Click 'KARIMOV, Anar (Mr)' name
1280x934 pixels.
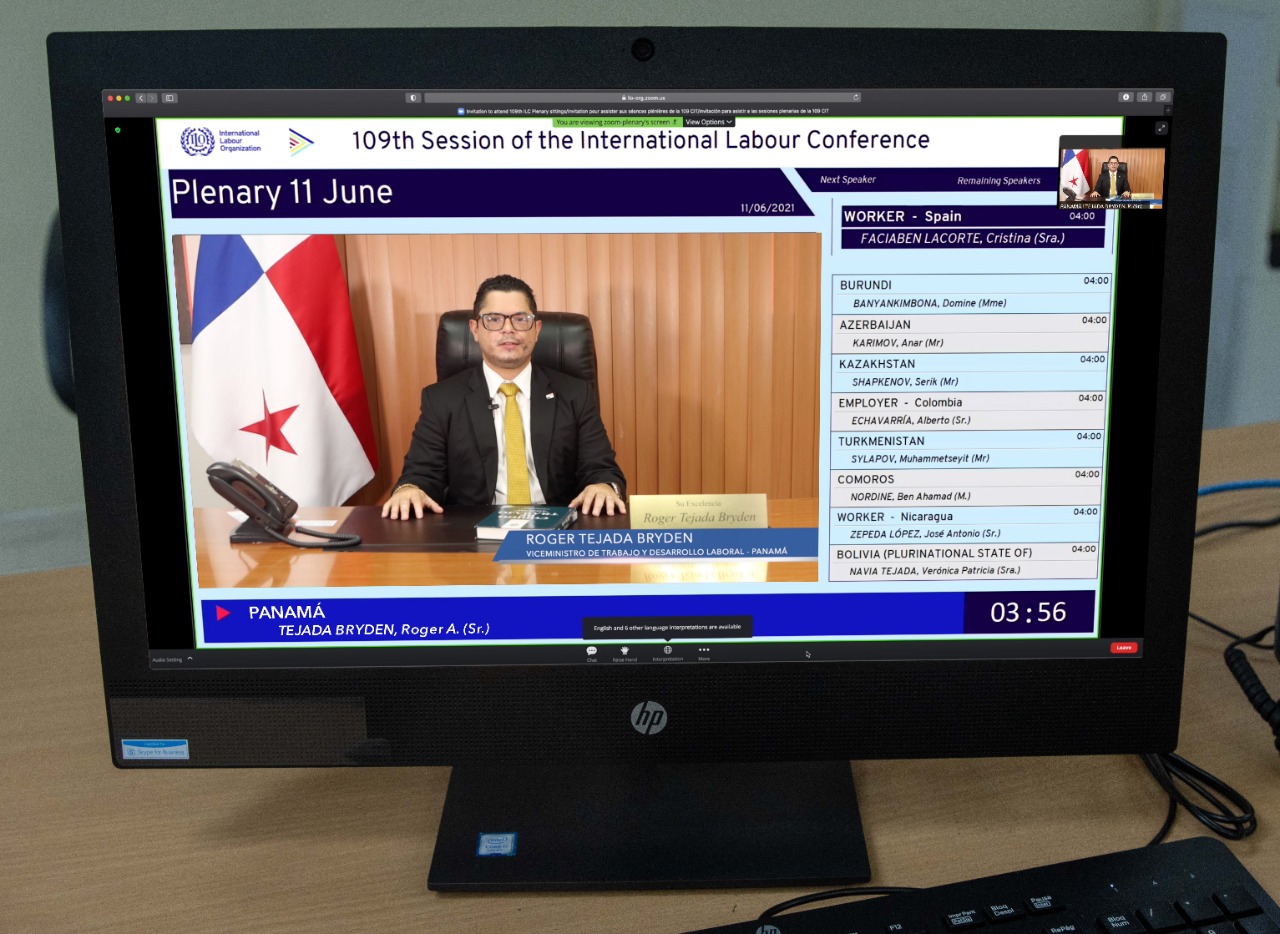pyautogui.click(x=898, y=343)
